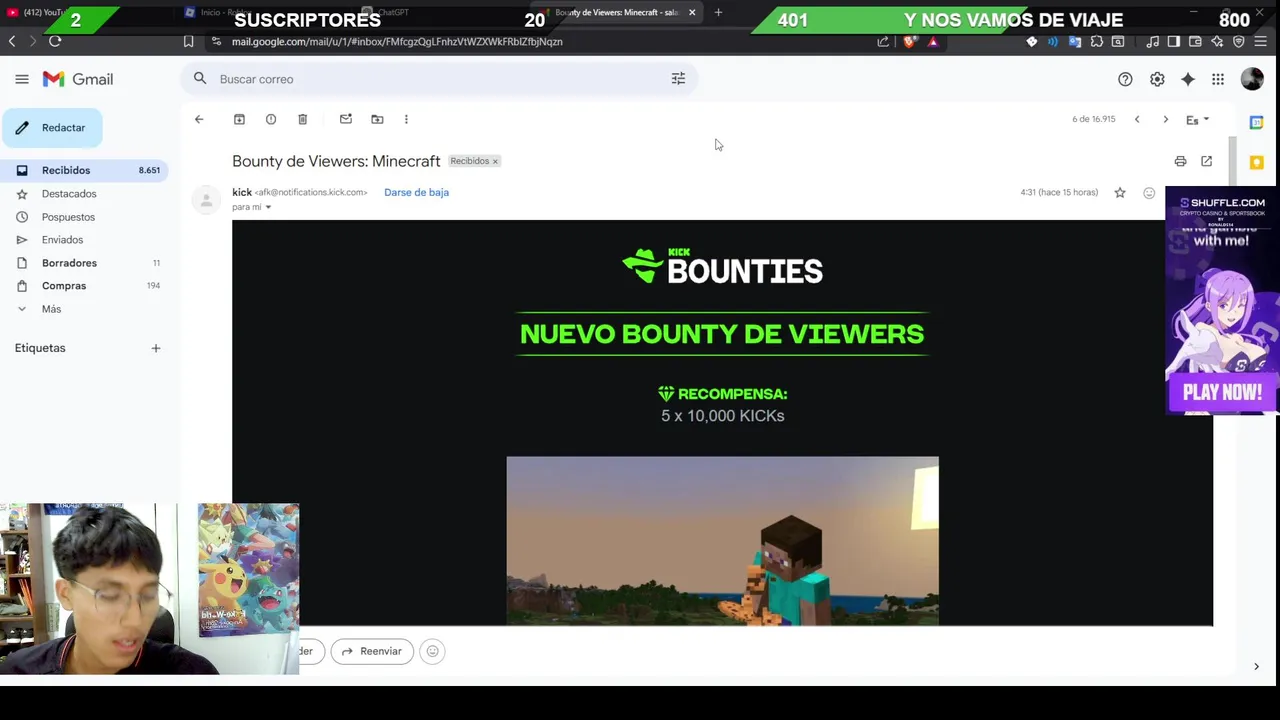Close the Bounty de Viewers tab
The height and width of the screenshot is (720, 1280).
692,12
